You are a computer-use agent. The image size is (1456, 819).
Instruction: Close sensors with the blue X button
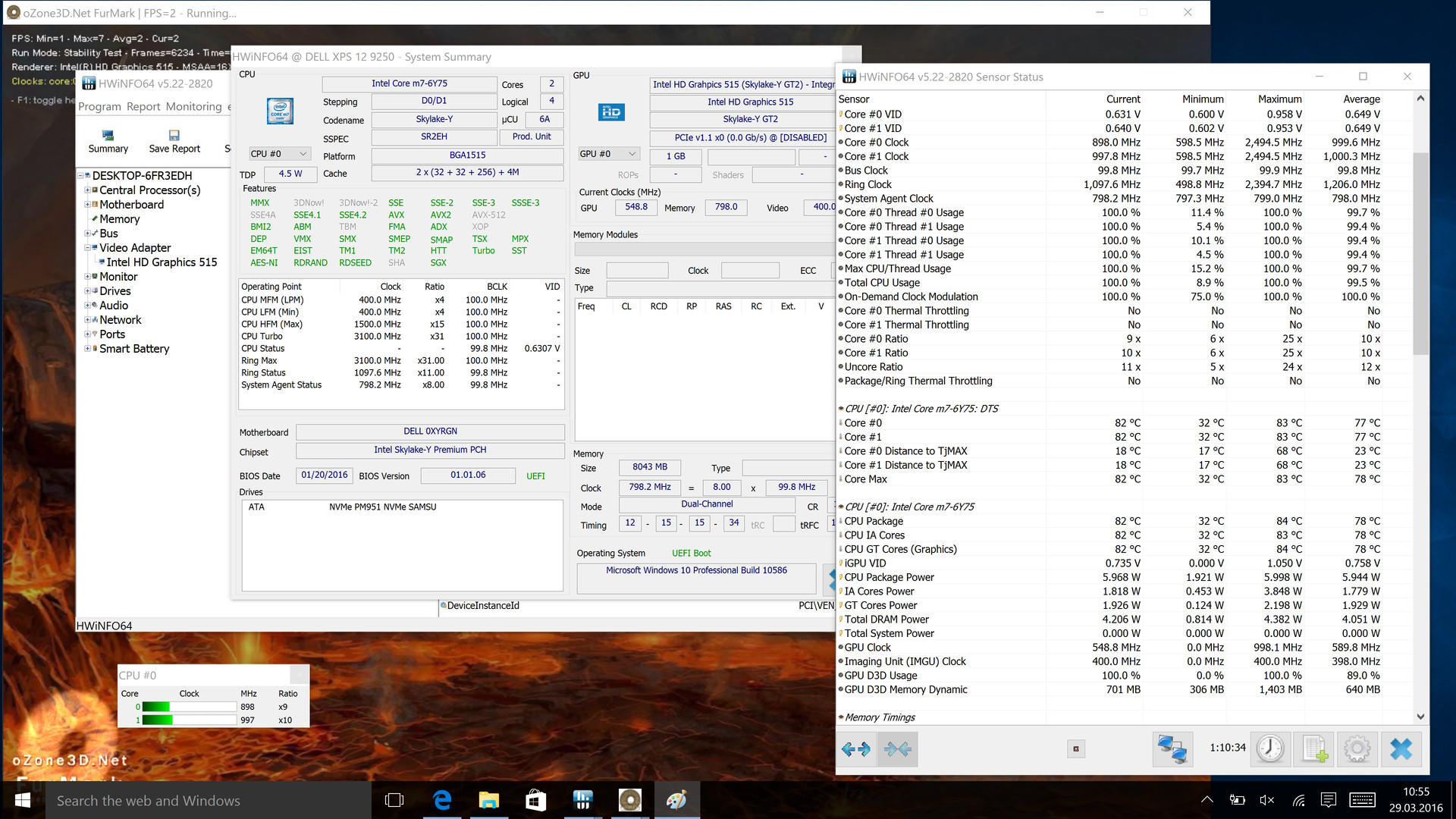click(1401, 749)
